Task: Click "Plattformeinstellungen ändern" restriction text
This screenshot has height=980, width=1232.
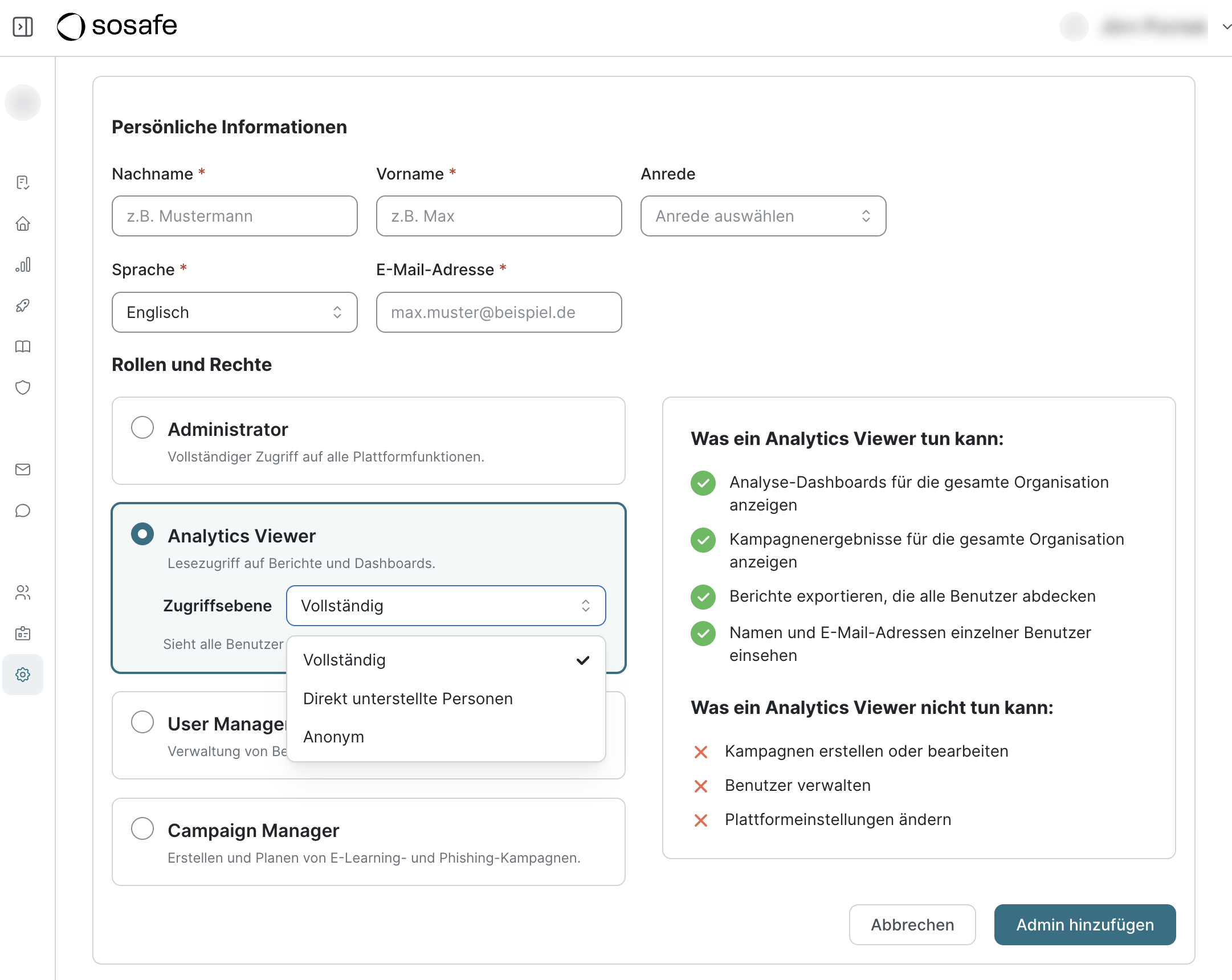Action: click(x=838, y=820)
